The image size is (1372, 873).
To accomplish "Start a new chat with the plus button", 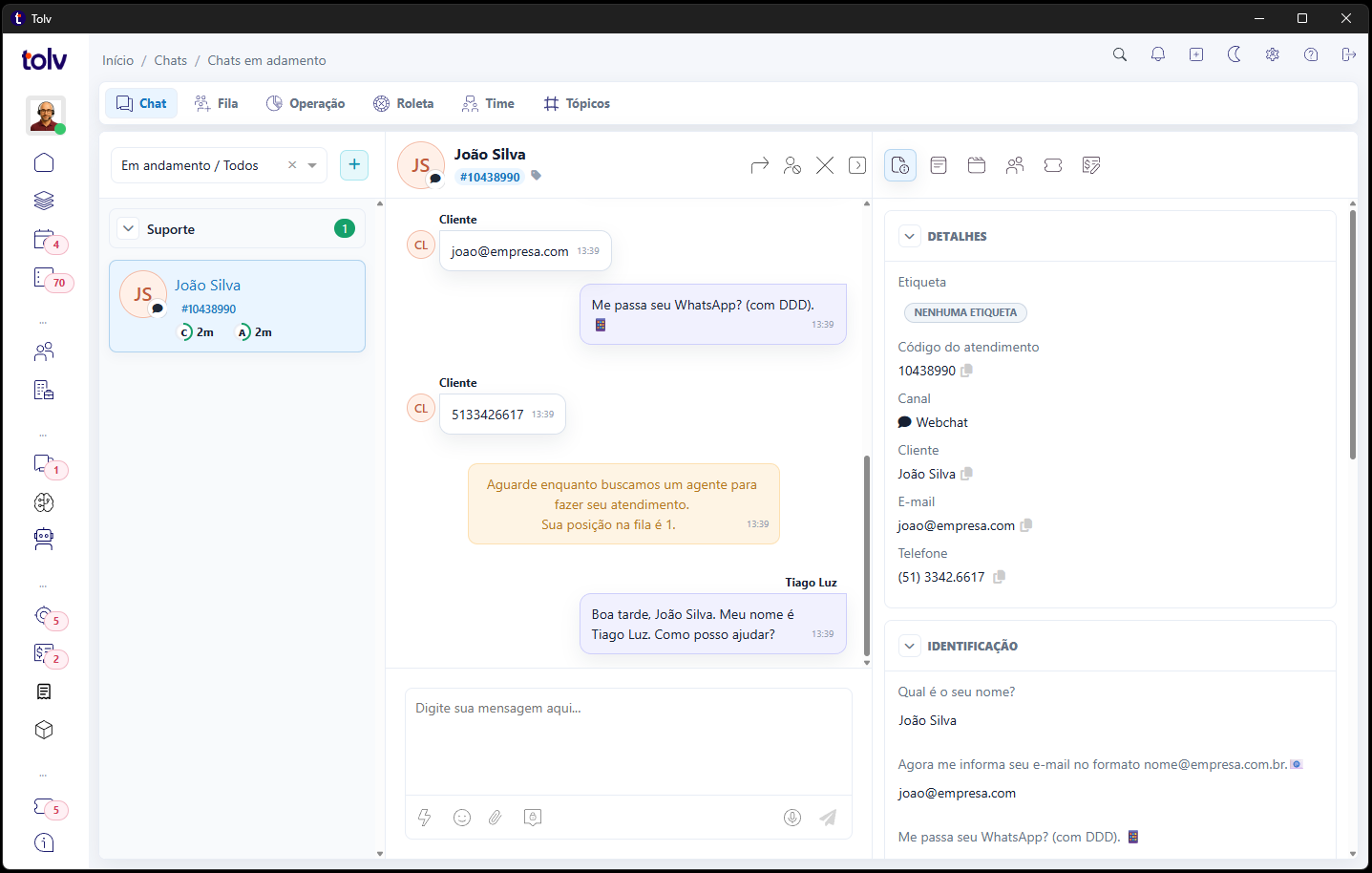I will [x=354, y=164].
